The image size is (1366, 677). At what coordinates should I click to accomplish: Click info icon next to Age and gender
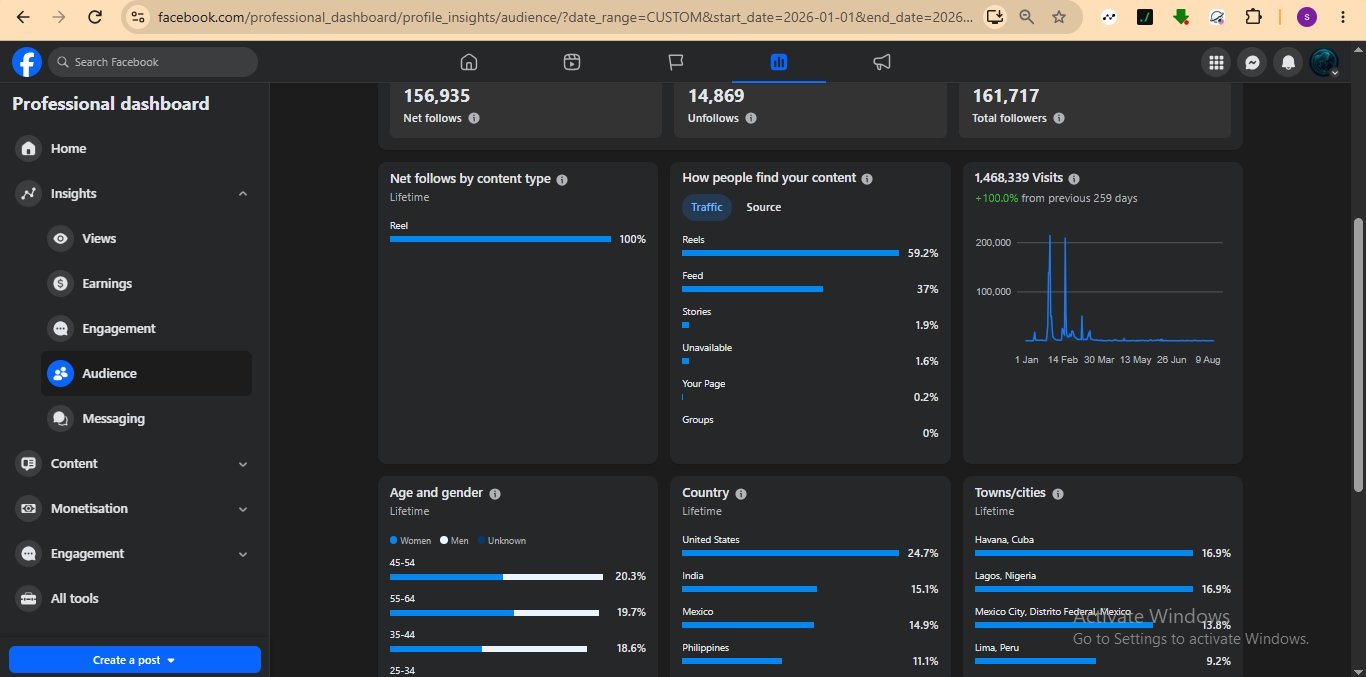click(x=495, y=494)
